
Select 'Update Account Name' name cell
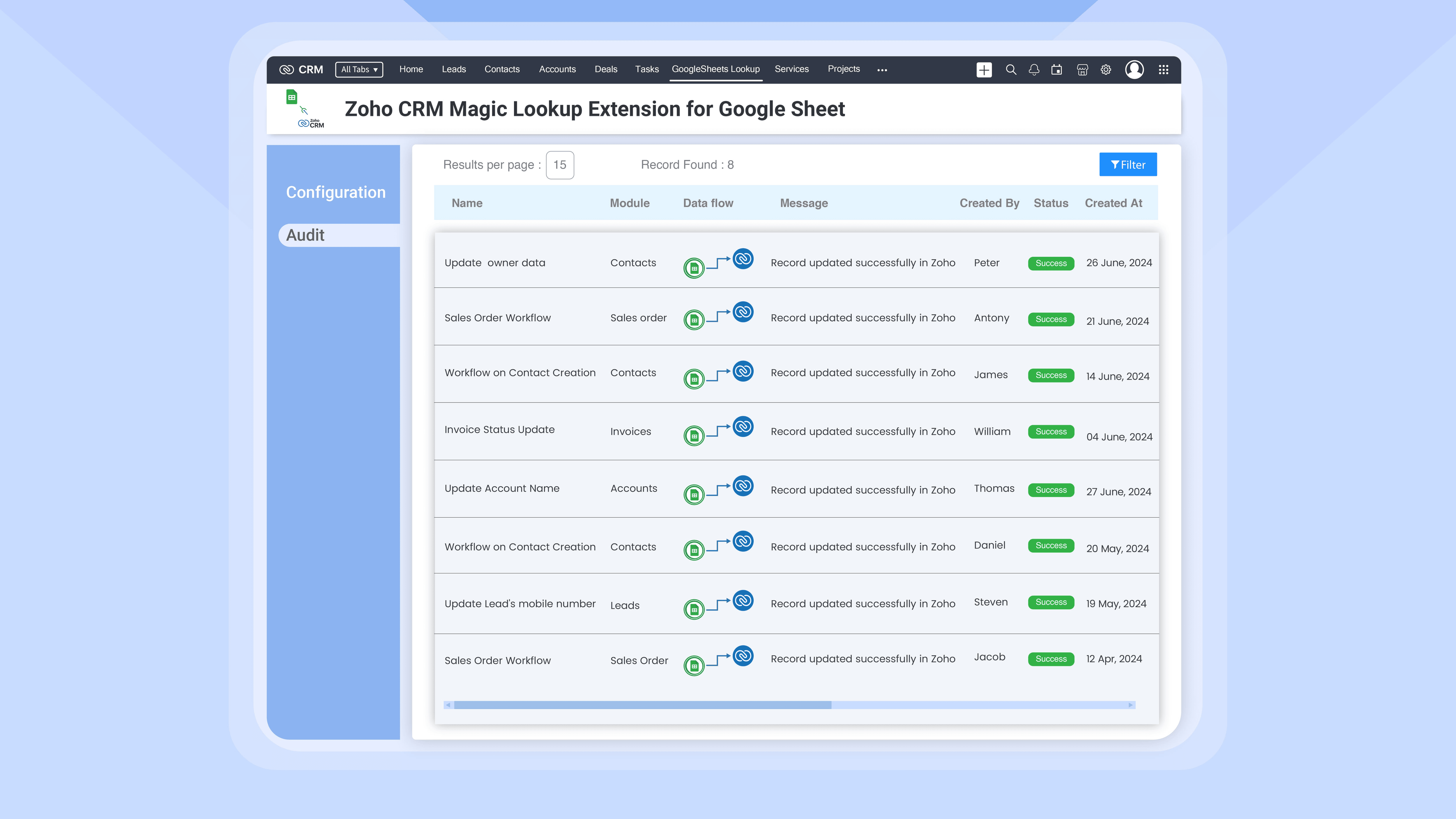point(501,488)
